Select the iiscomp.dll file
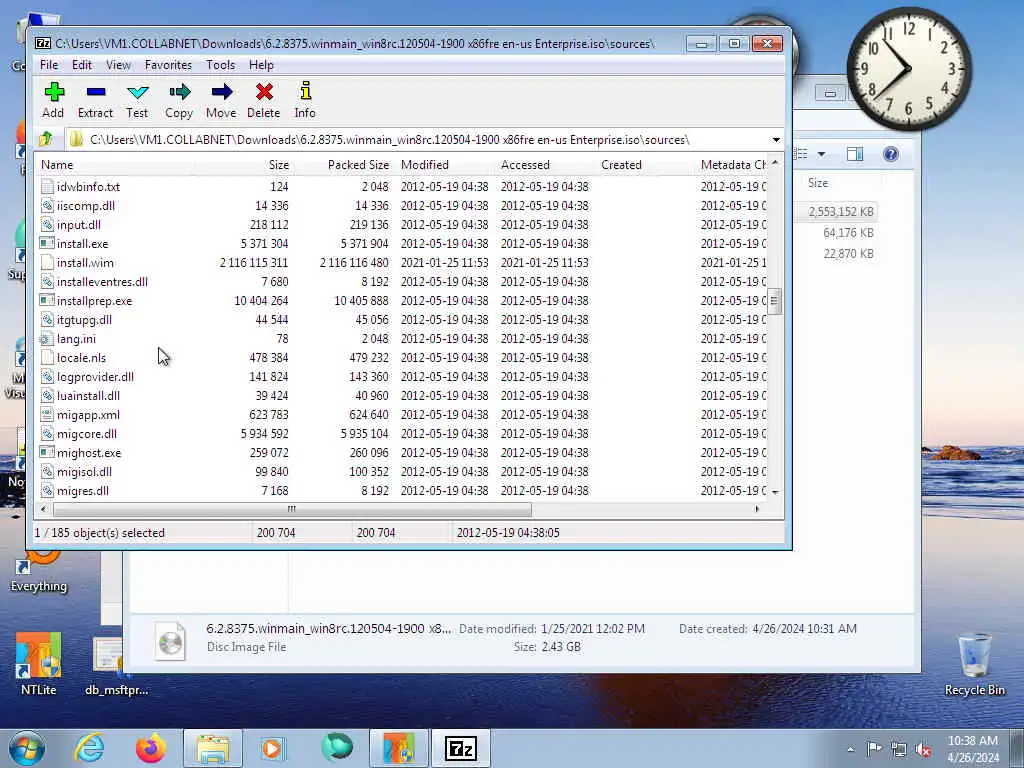The image size is (1024, 768). pyautogui.click(x=86, y=206)
